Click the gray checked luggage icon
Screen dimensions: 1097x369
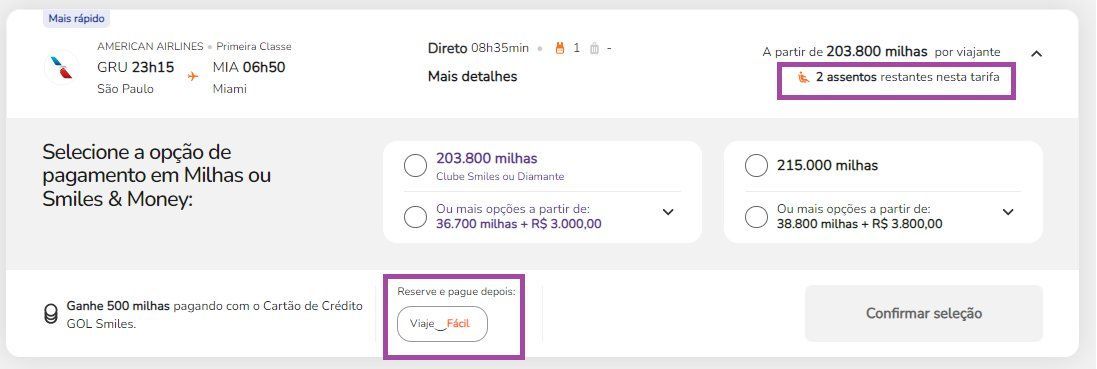point(594,48)
